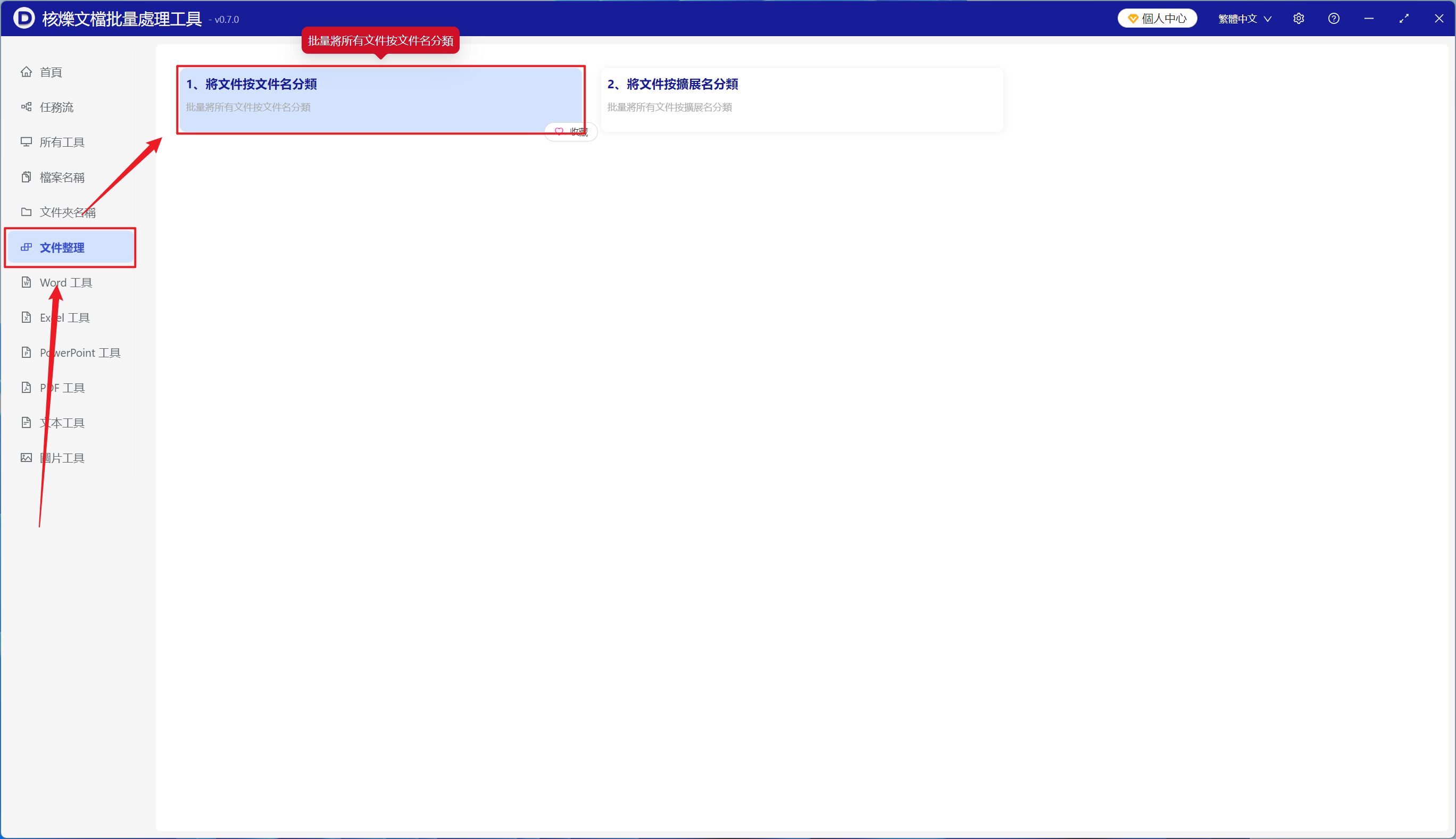Open help via the question mark icon

coord(1334,19)
